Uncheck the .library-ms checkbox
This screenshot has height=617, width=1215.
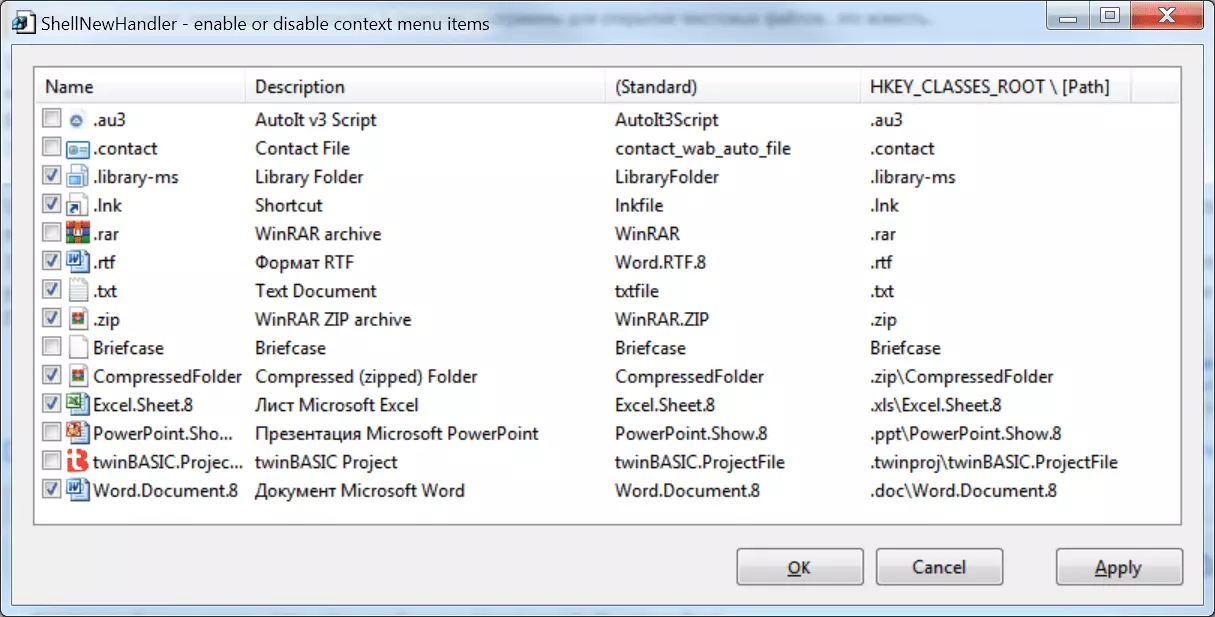pyautogui.click(x=52, y=177)
